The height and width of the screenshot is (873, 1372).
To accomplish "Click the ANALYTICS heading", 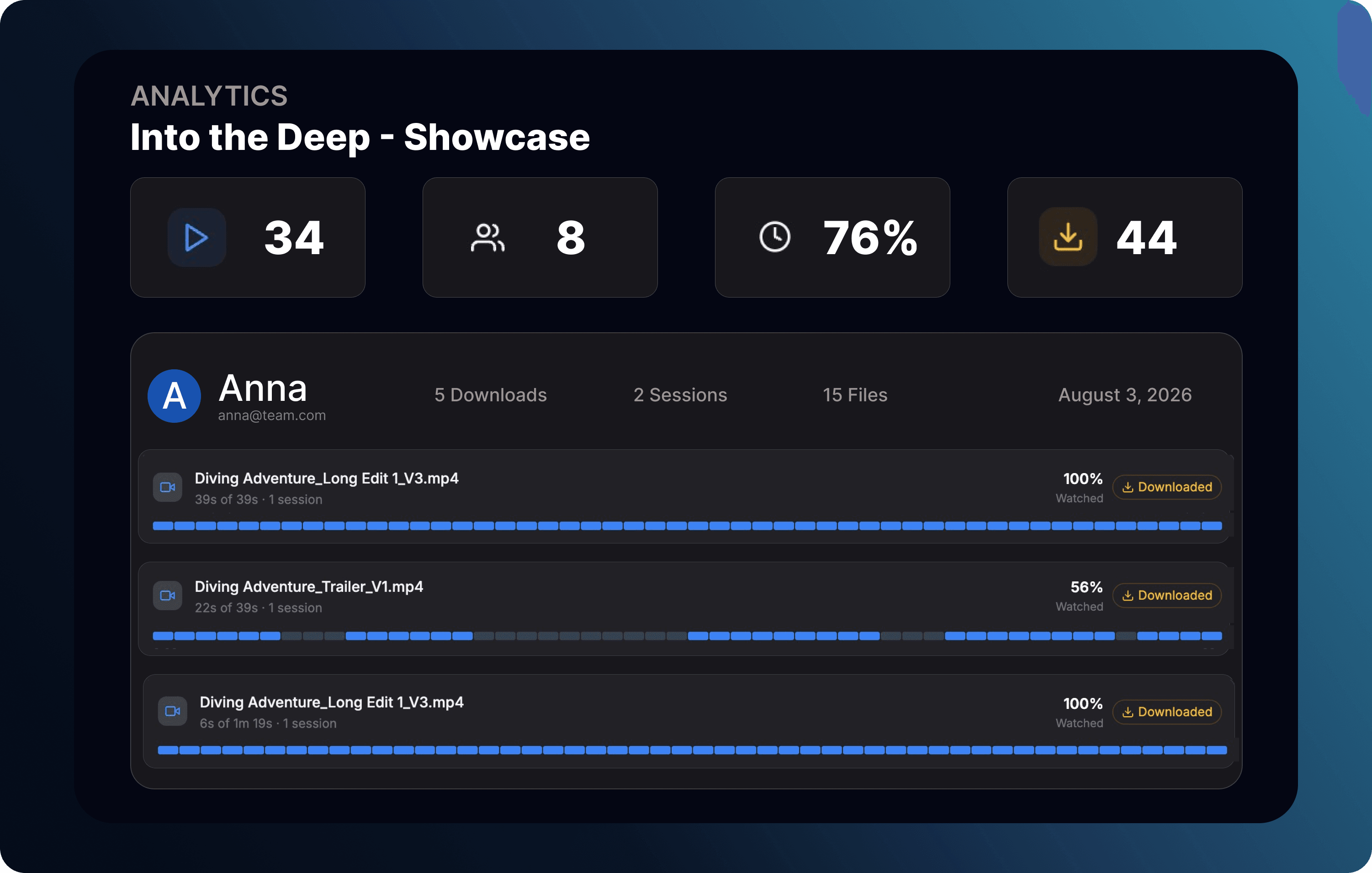I will [x=209, y=96].
